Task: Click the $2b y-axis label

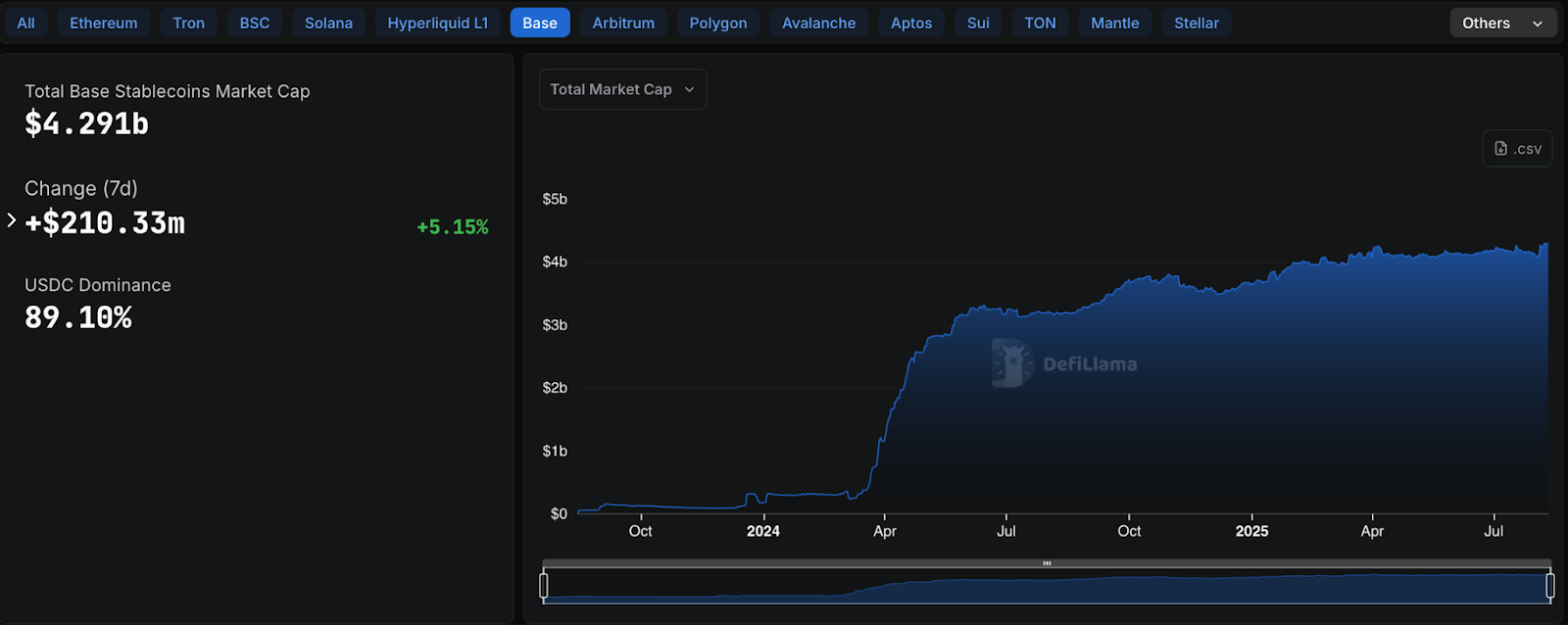Action: click(555, 388)
